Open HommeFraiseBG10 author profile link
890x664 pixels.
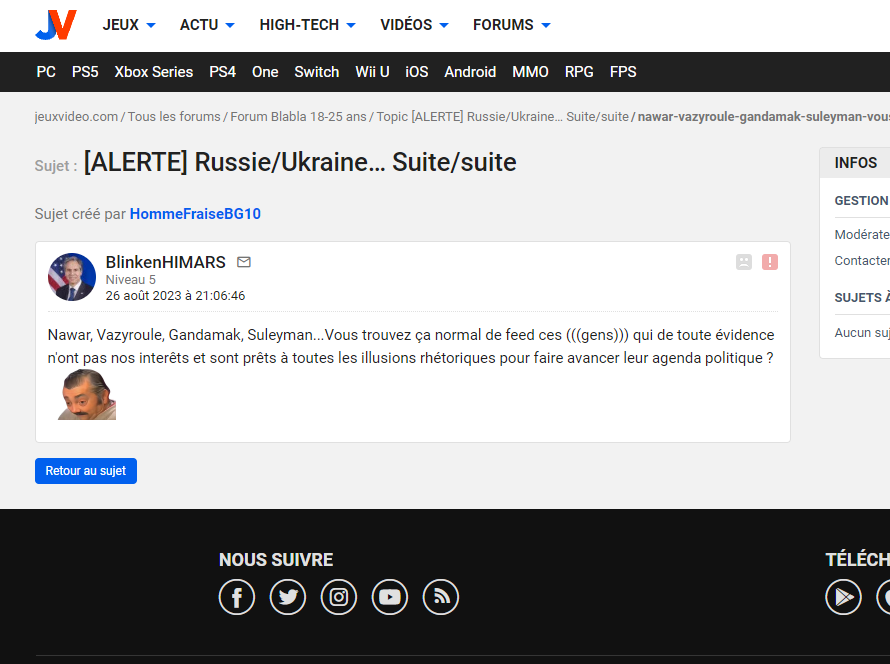(x=195, y=214)
